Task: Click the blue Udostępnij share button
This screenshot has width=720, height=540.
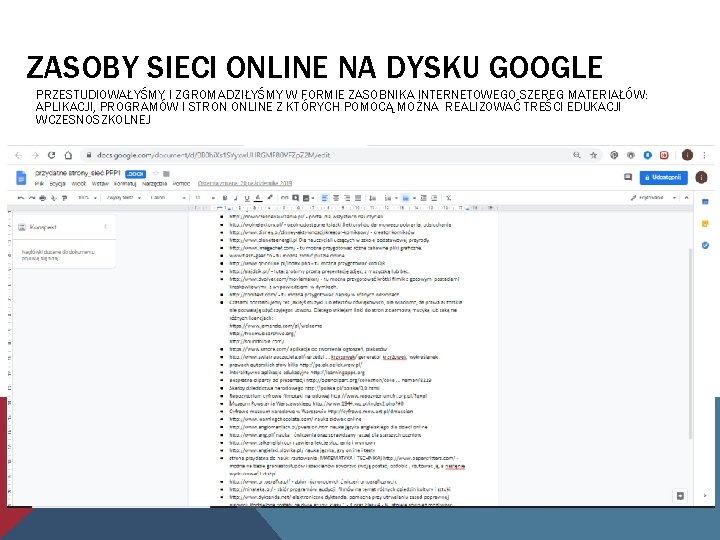Action: tap(664, 177)
